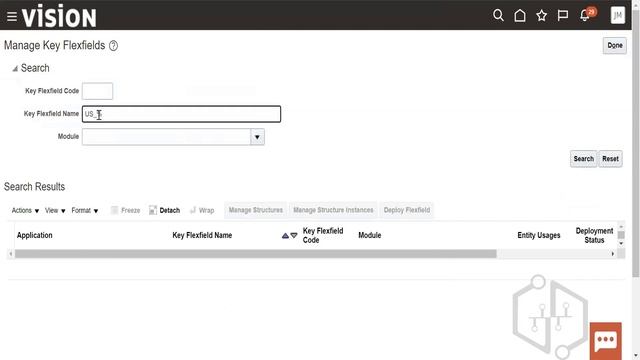
Task: Click the Key Flexfield Name field
Action: point(181,114)
